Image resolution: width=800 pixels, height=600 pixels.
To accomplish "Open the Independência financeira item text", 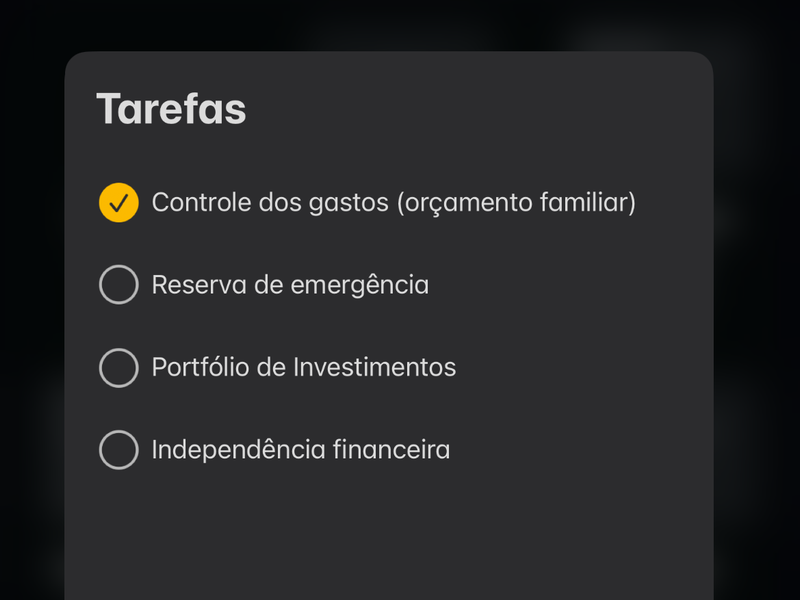I will click(x=300, y=449).
